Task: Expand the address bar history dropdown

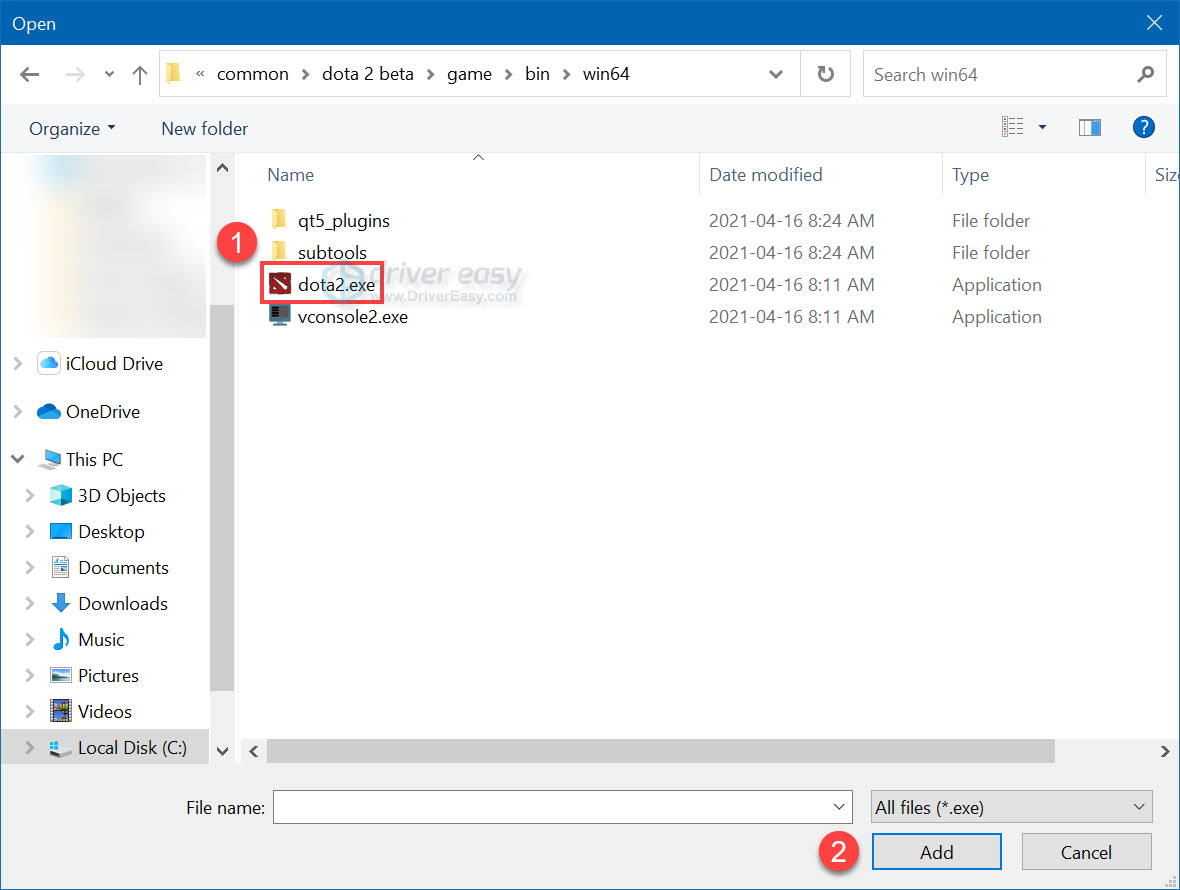Action: click(776, 74)
